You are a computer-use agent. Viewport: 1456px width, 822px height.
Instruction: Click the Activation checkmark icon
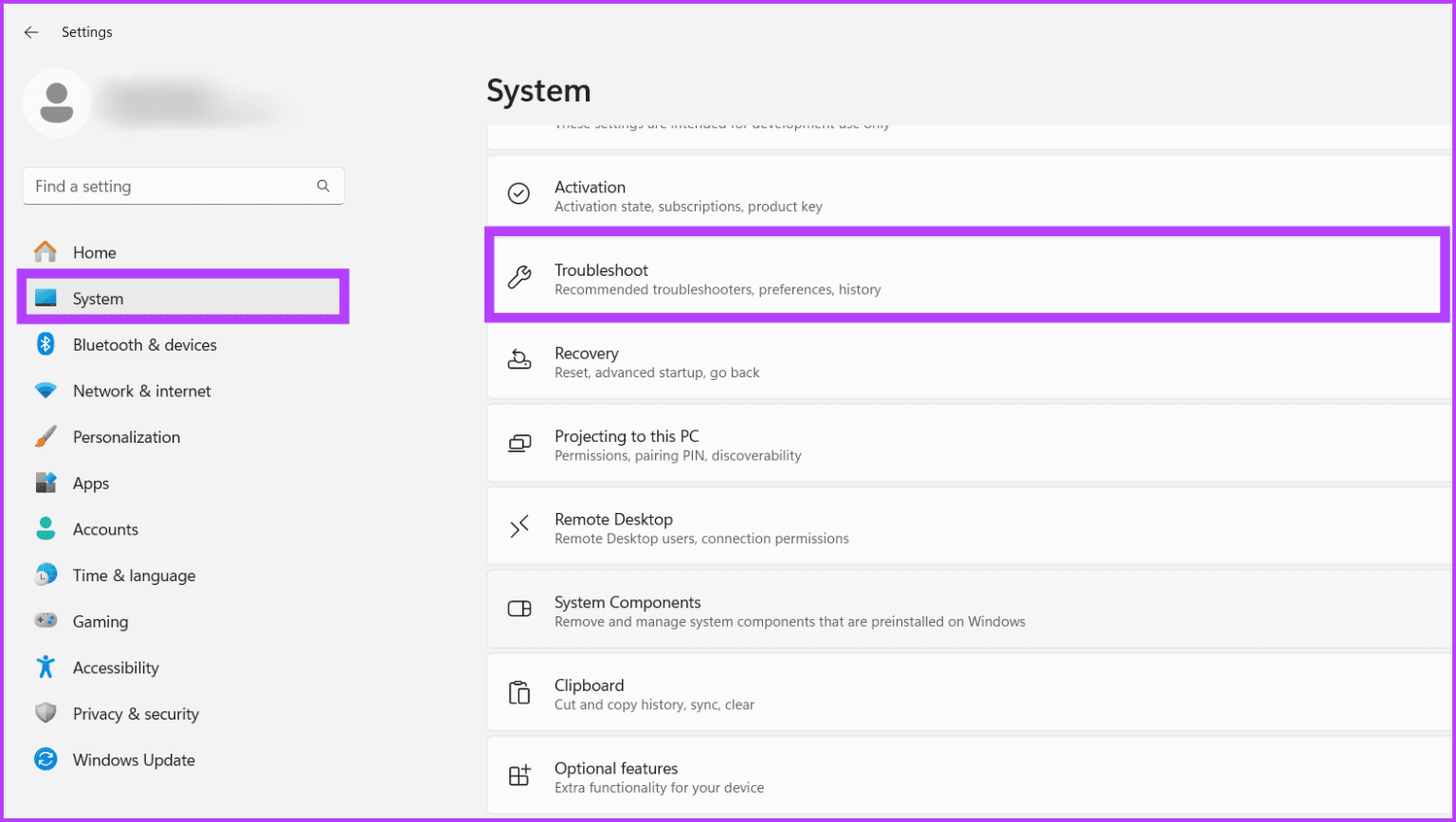(519, 194)
